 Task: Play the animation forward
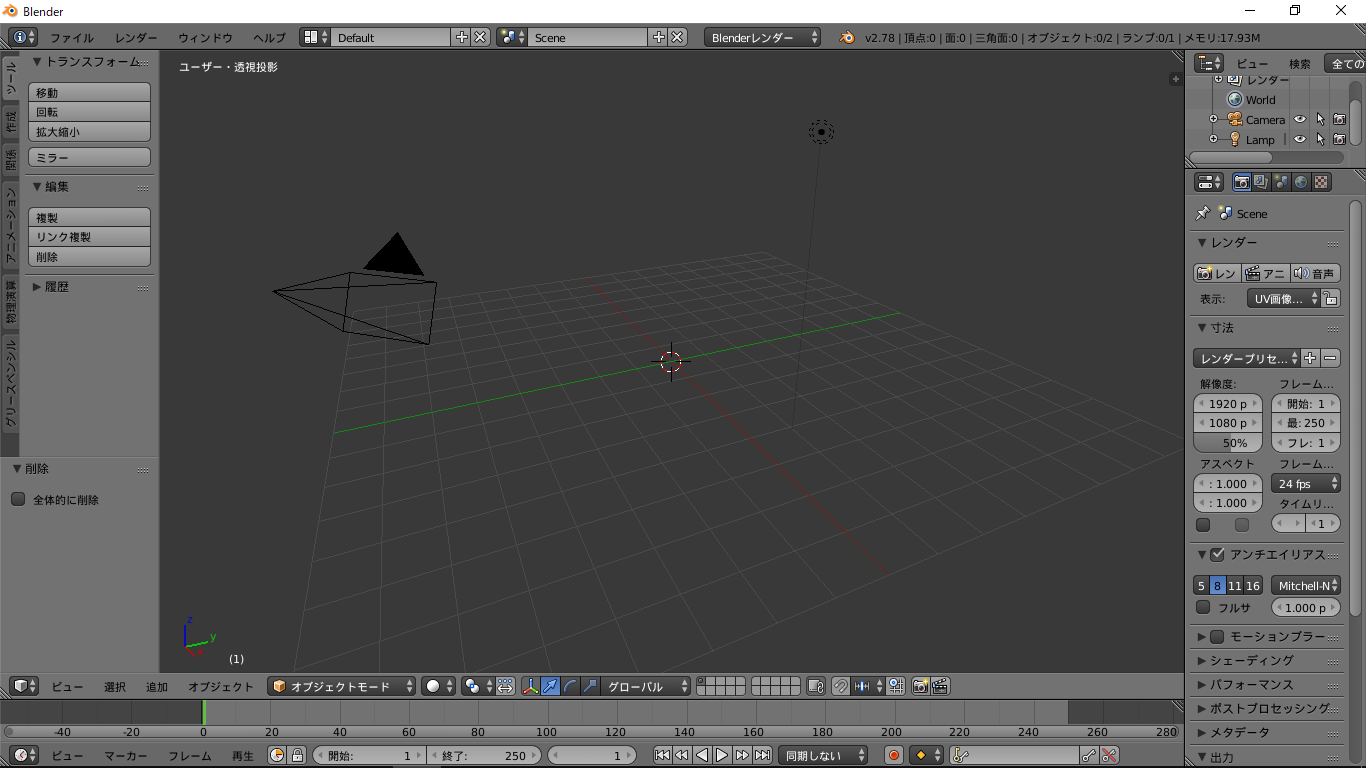[722, 756]
